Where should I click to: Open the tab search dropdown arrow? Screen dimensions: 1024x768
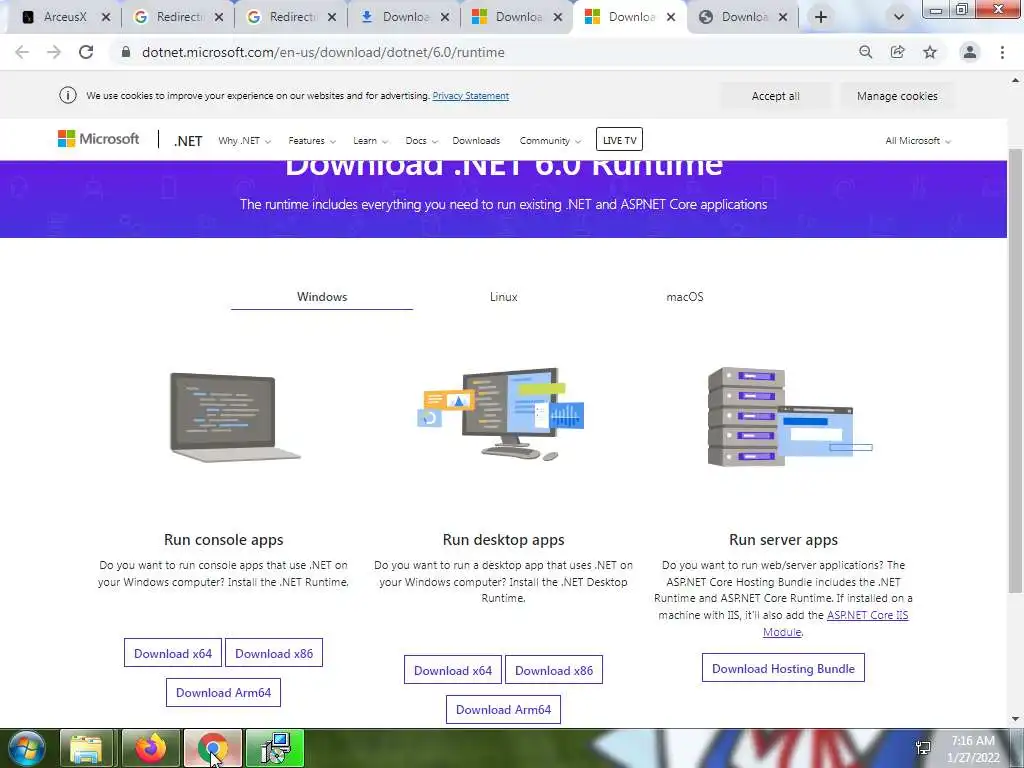point(899,17)
